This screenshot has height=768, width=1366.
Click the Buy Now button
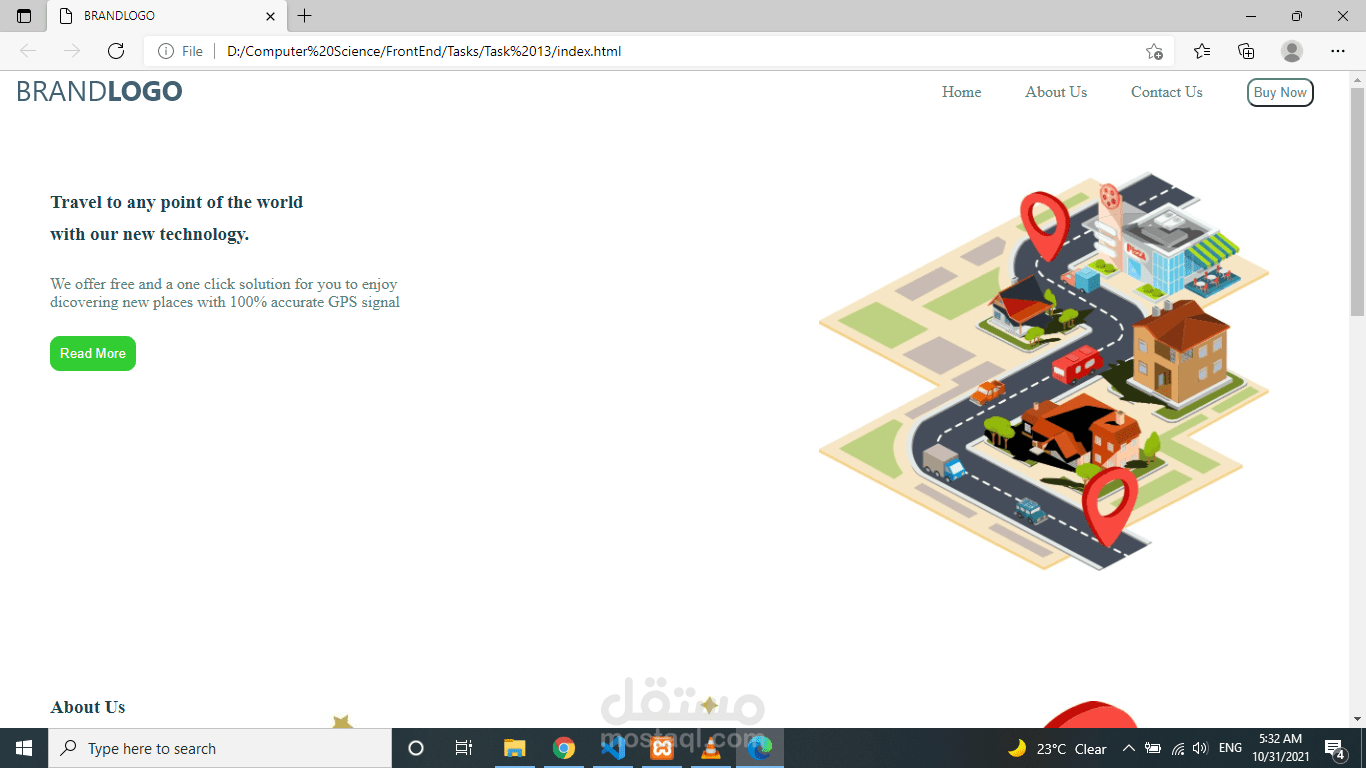1280,93
